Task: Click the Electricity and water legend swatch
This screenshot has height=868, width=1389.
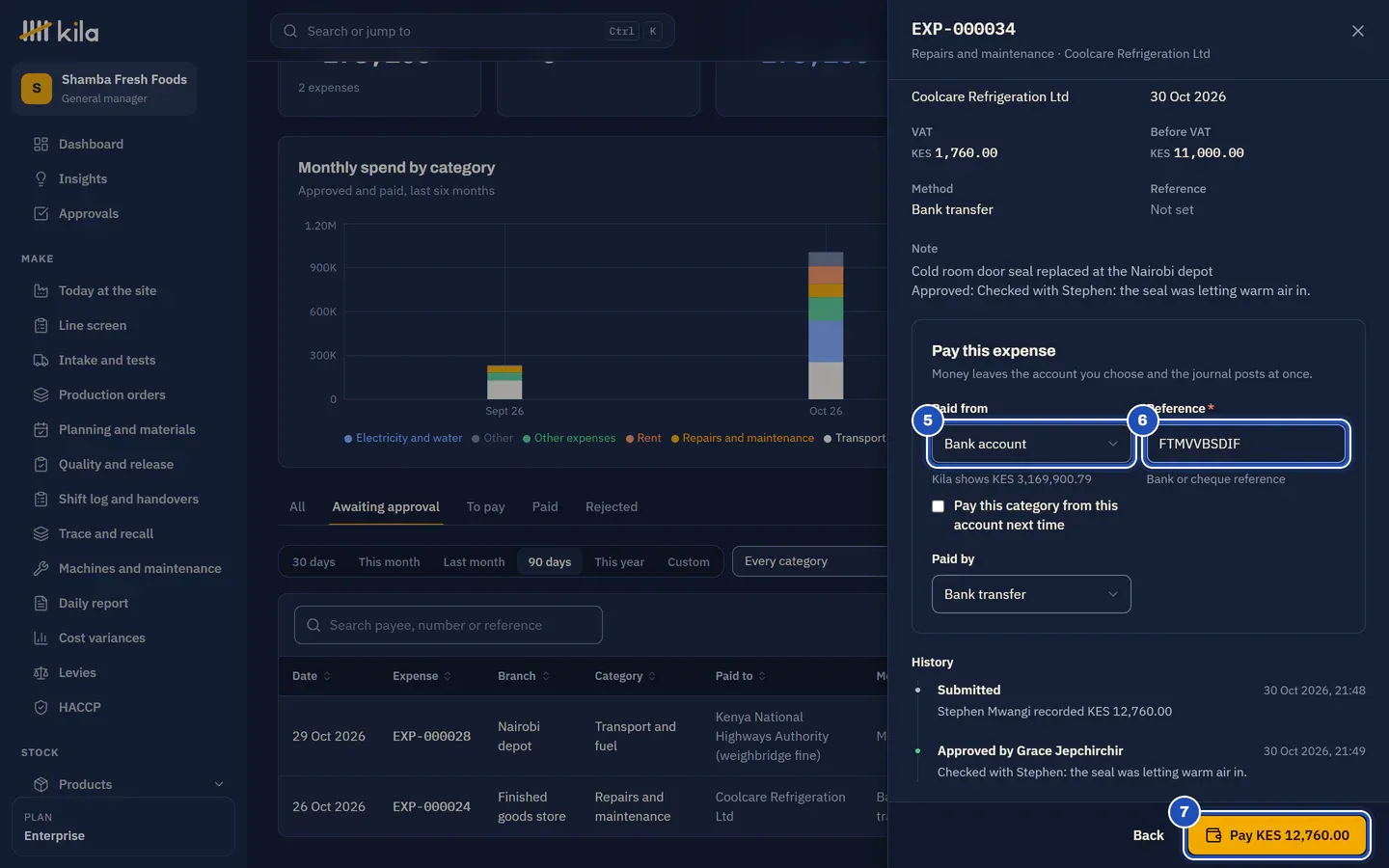Action: [x=348, y=439]
